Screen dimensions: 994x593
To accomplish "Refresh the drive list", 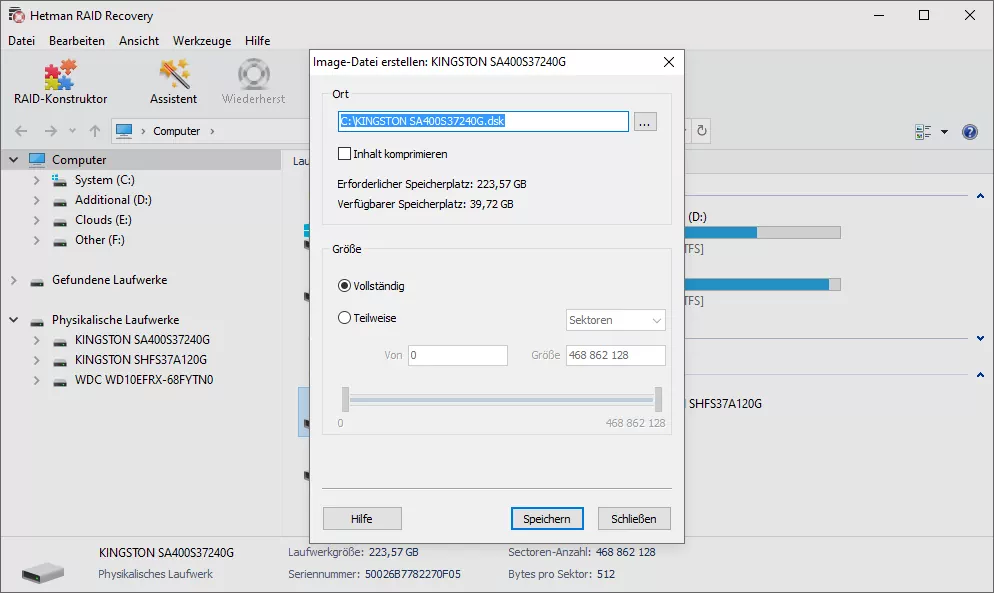I will 702,131.
